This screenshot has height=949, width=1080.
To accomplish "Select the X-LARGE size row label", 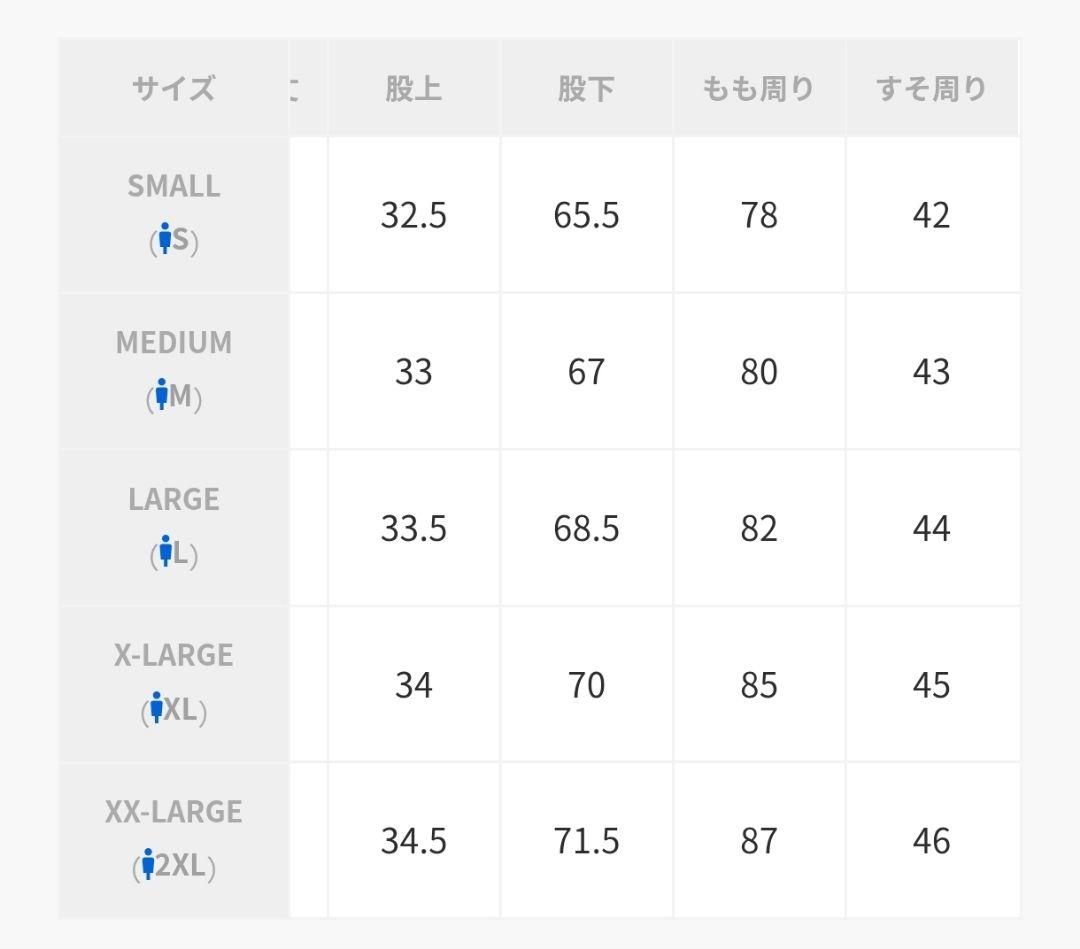I will 173,655.
